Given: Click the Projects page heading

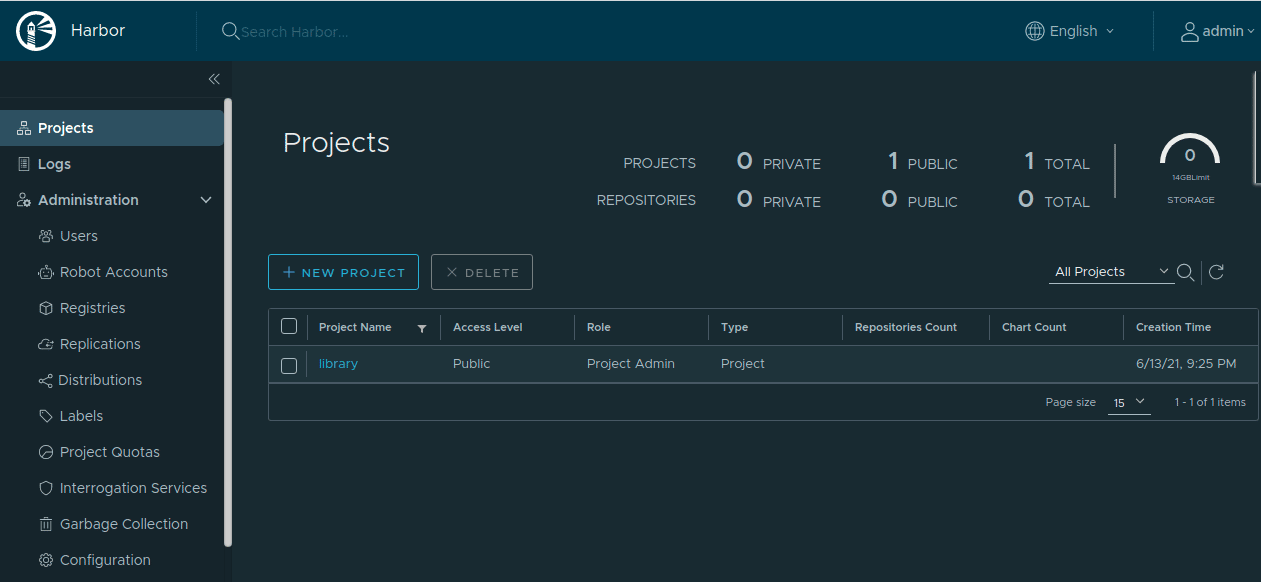Looking at the screenshot, I should pos(336,143).
